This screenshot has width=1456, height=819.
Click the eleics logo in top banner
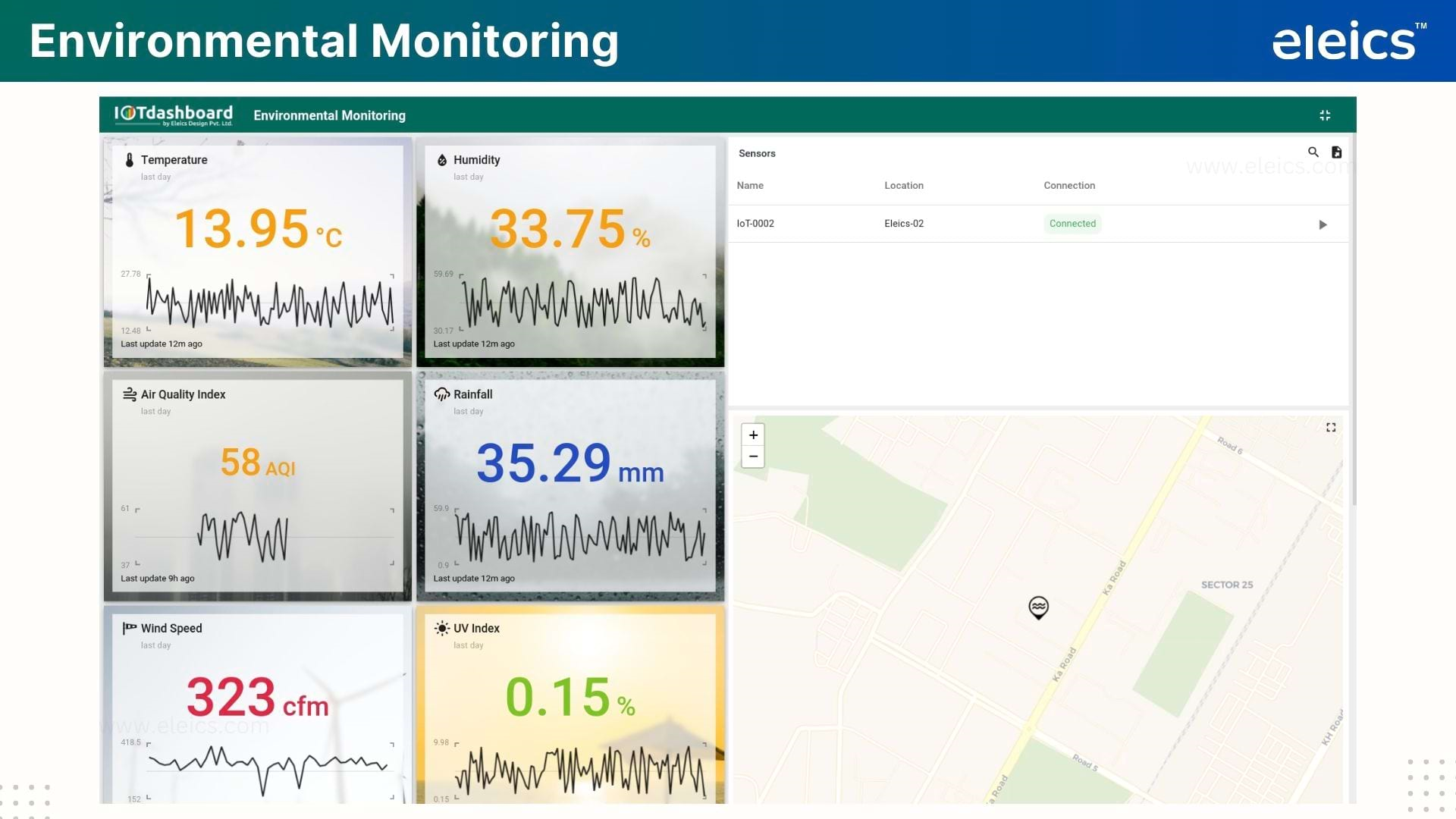coord(1349,41)
